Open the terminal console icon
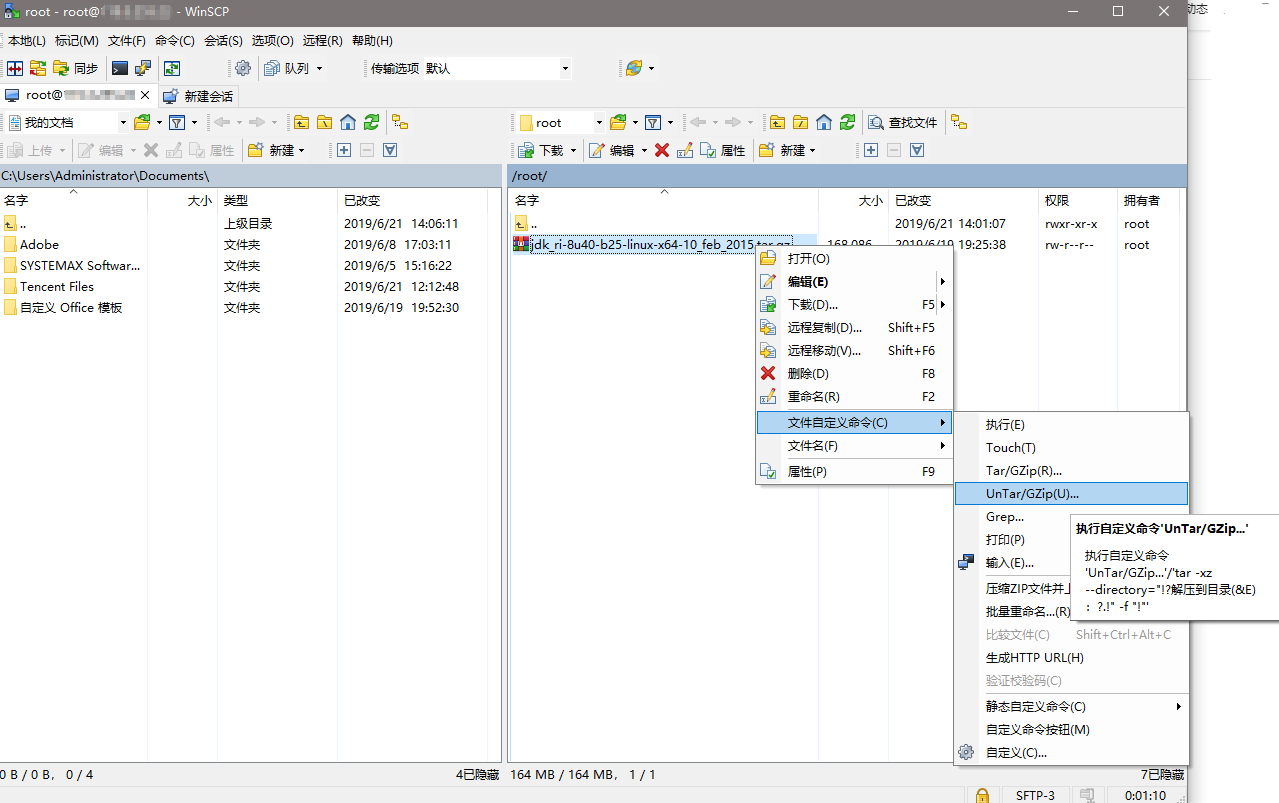Screen dimensions: 1279x803 [x=120, y=68]
